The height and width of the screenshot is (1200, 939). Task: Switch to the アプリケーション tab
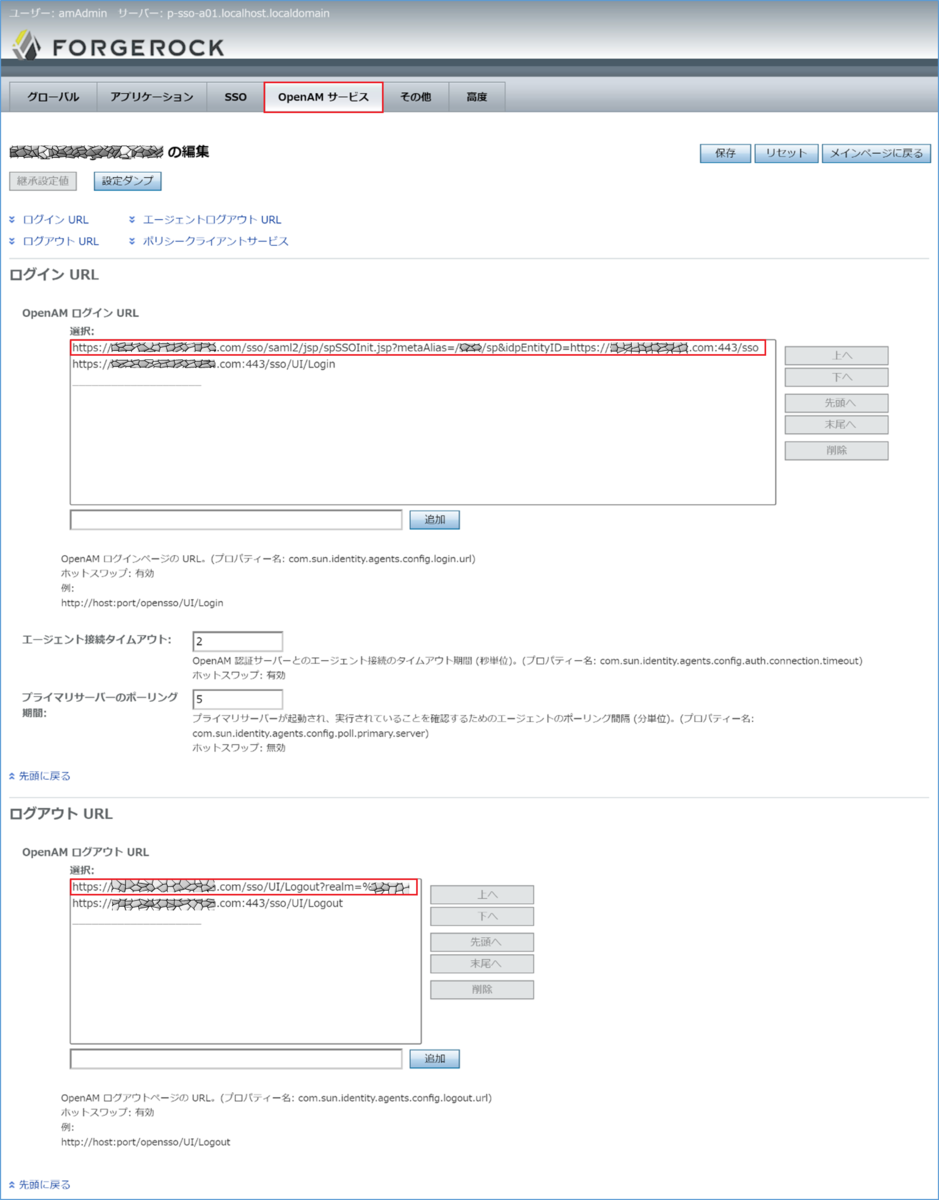(151, 97)
